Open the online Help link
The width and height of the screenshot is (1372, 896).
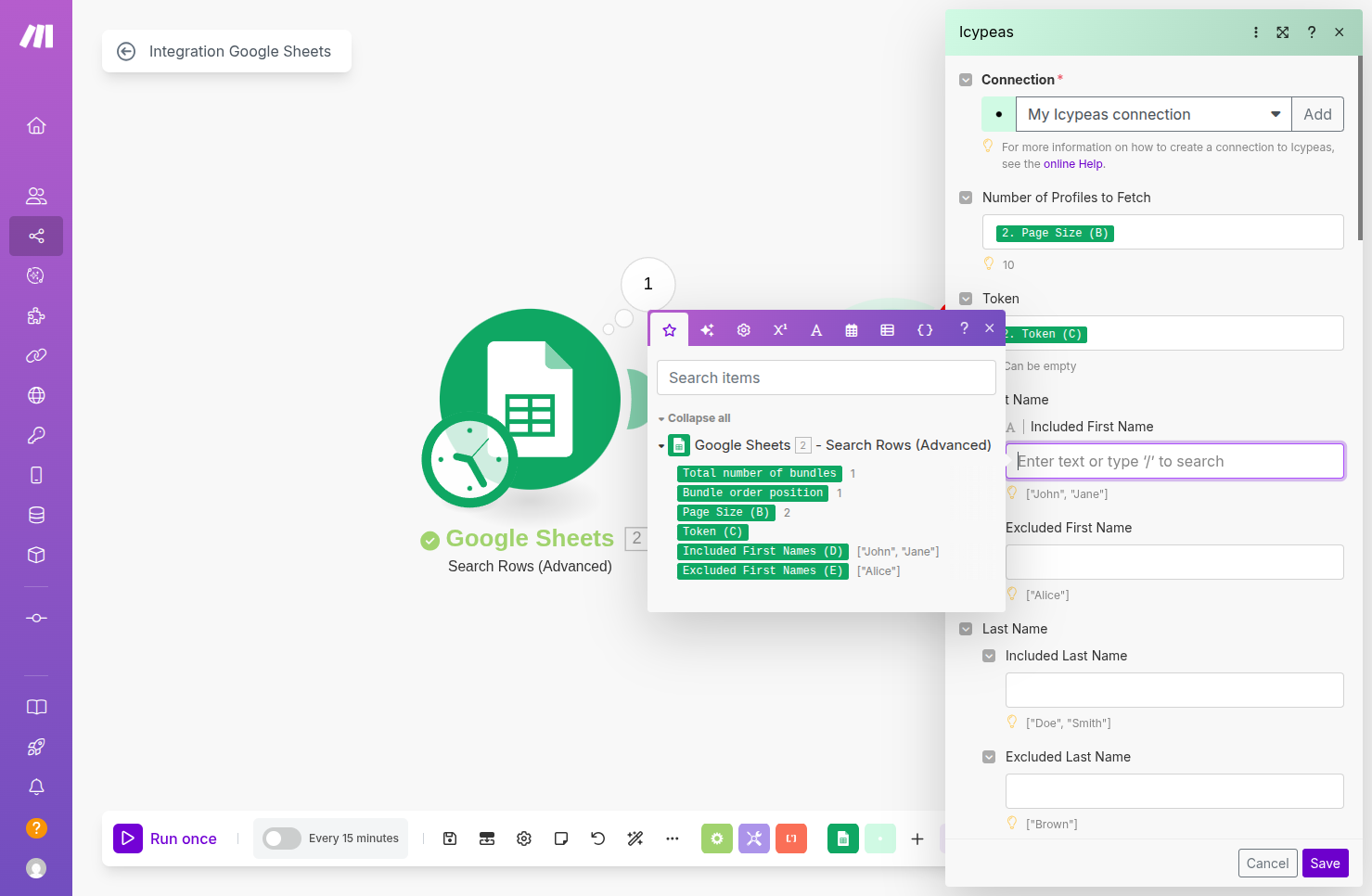click(1073, 164)
